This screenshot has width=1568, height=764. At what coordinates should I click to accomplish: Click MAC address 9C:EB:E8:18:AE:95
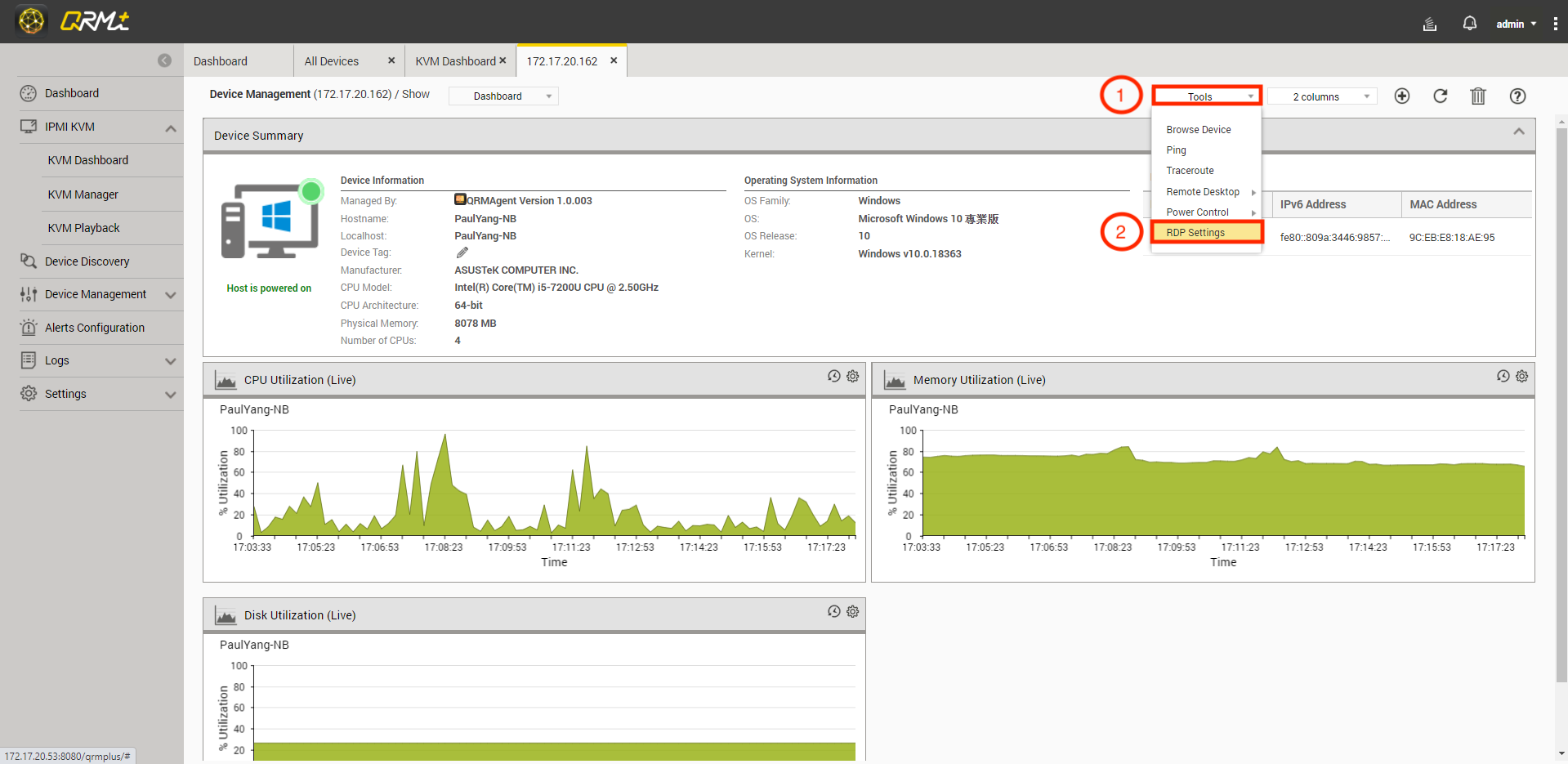click(x=1452, y=238)
